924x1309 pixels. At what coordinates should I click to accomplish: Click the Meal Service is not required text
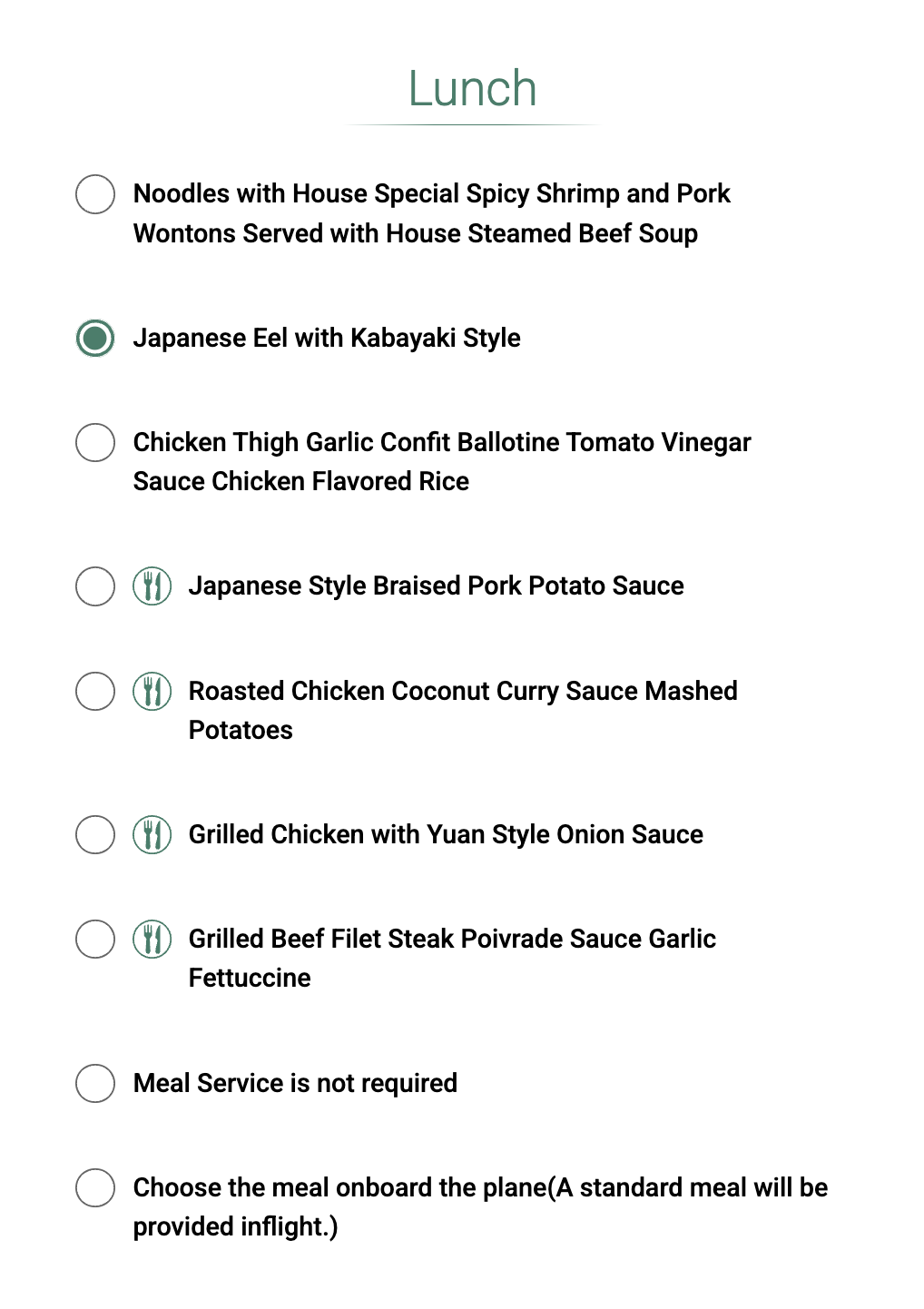(x=295, y=1084)
